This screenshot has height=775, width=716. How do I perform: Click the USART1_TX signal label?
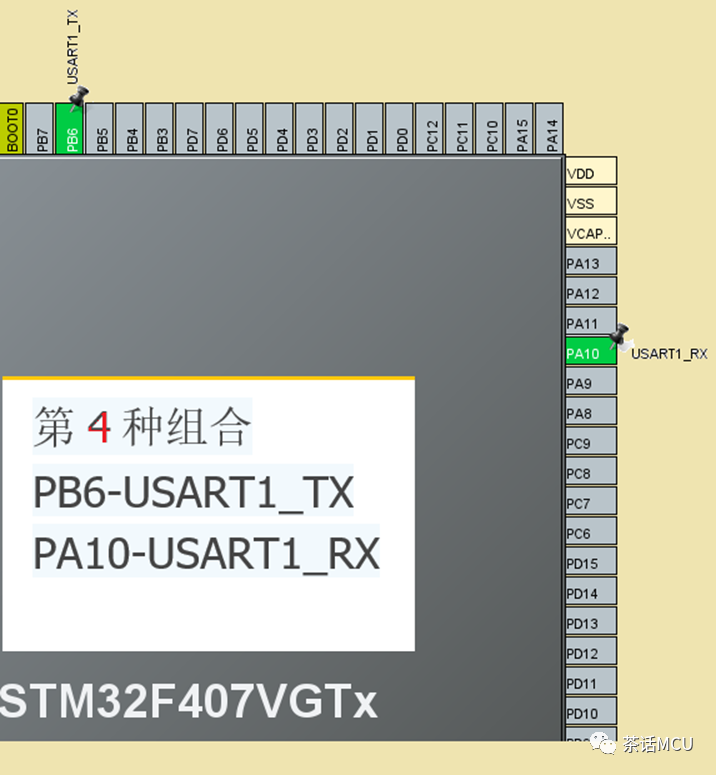[73, 47]
